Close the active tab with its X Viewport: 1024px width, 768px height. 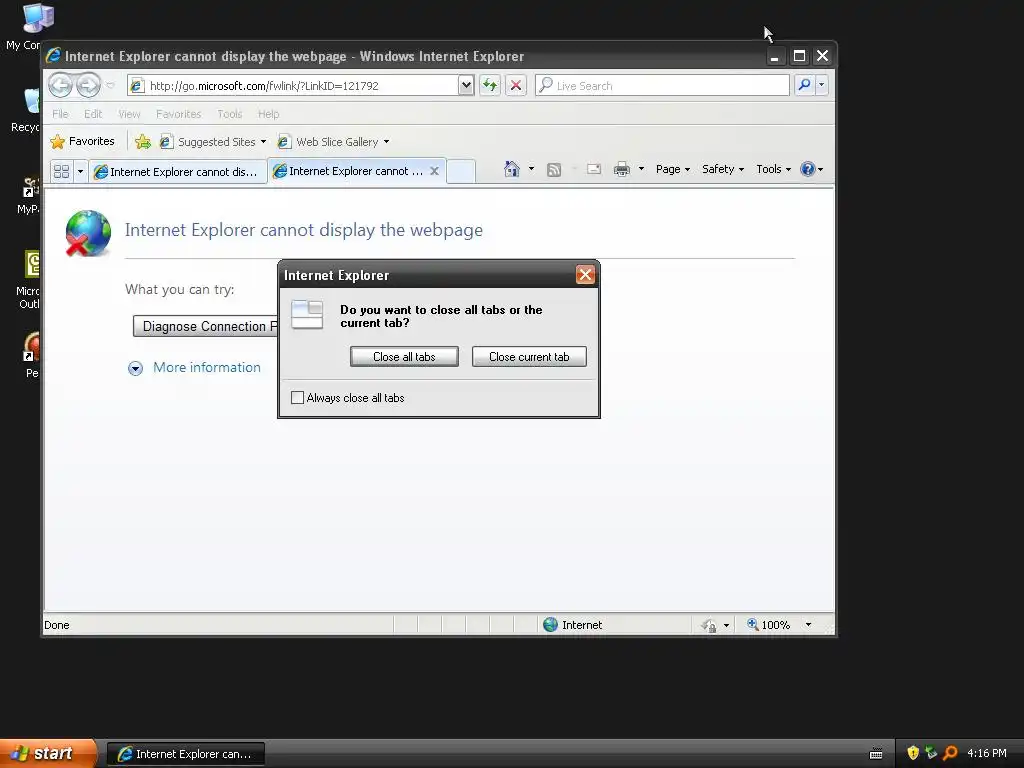point(434,170)
